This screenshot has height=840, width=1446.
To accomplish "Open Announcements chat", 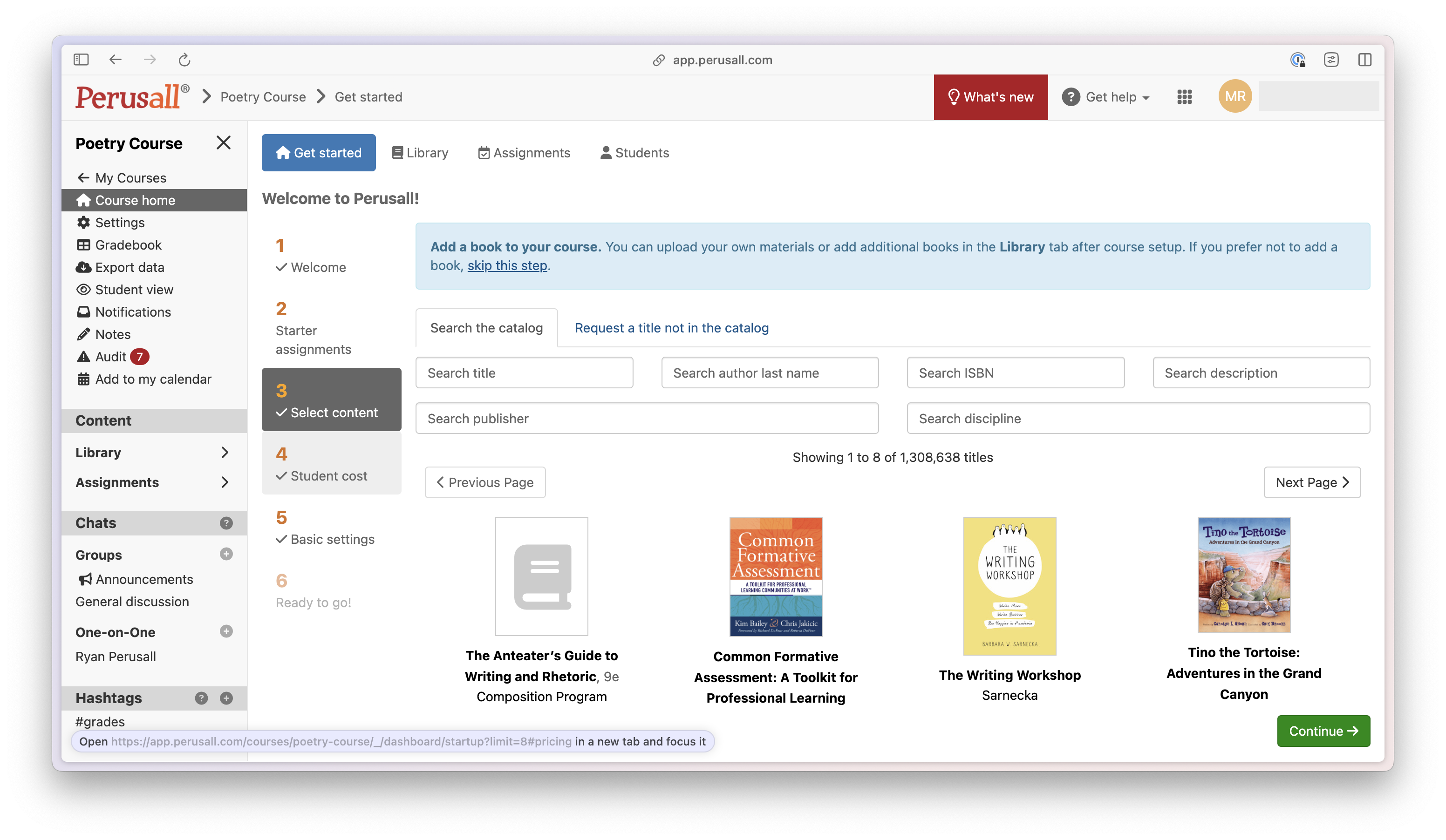I will point(136,579).
